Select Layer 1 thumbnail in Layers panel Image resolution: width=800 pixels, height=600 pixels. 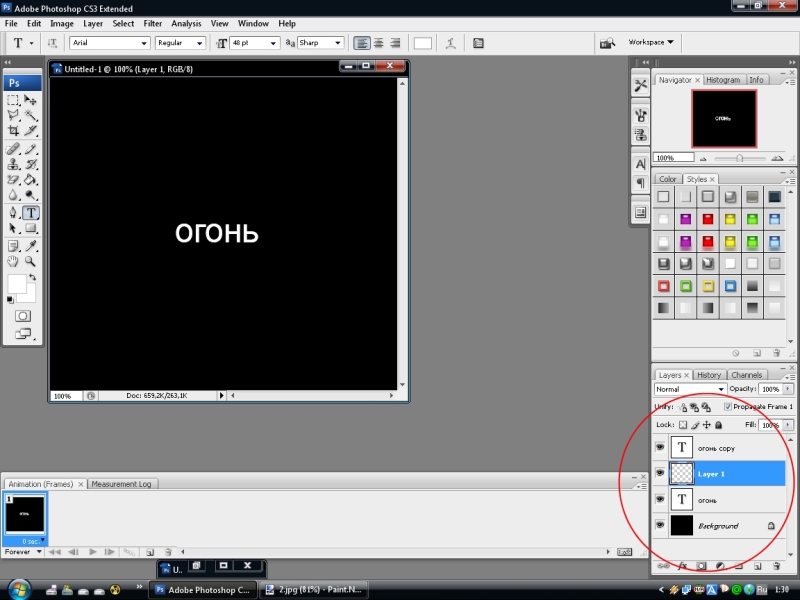[x=683, y=474]
